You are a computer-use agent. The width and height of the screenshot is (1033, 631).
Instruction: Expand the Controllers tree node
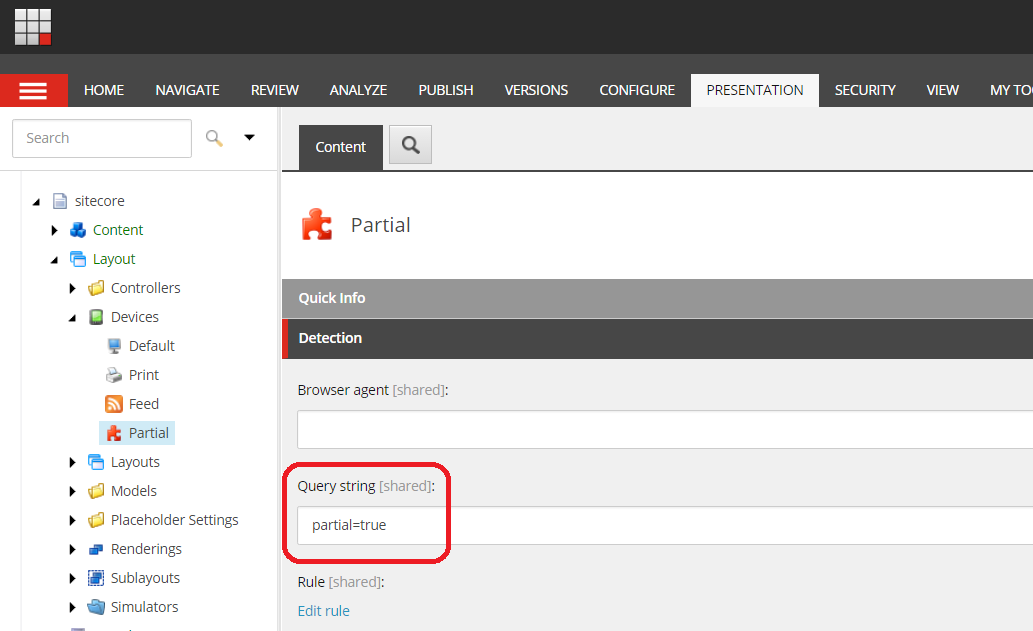(72, 288)
